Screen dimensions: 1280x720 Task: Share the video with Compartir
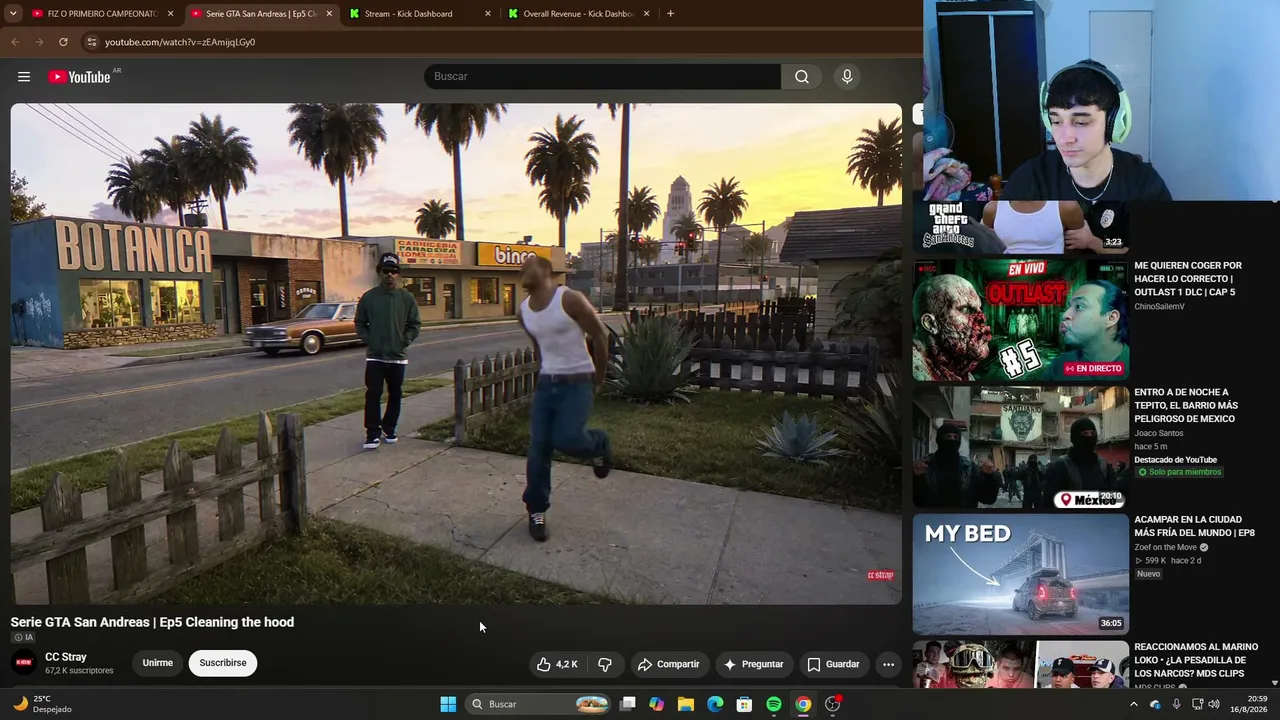669,664
